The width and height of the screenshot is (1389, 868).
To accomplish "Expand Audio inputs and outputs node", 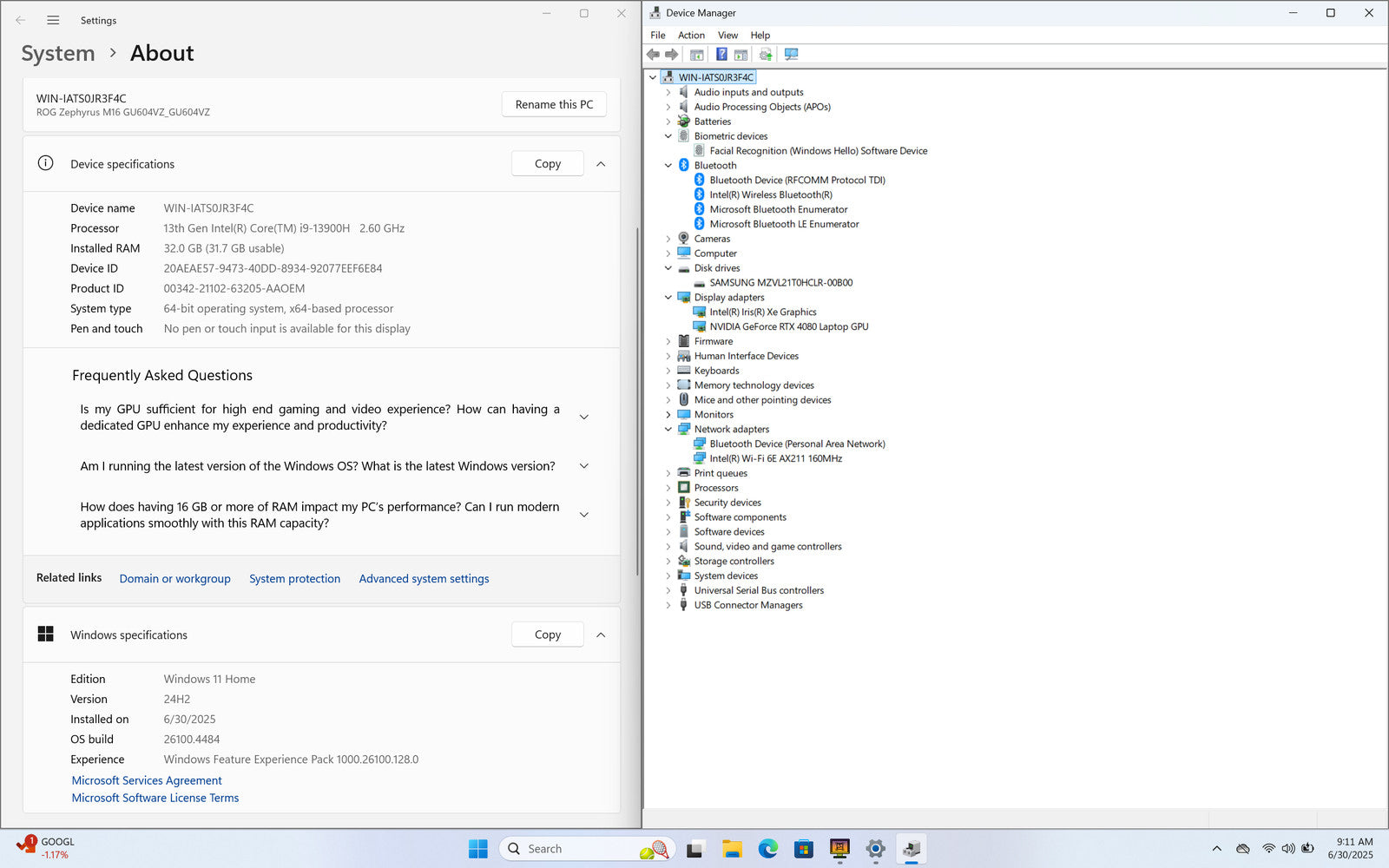I will click(668, 92).
